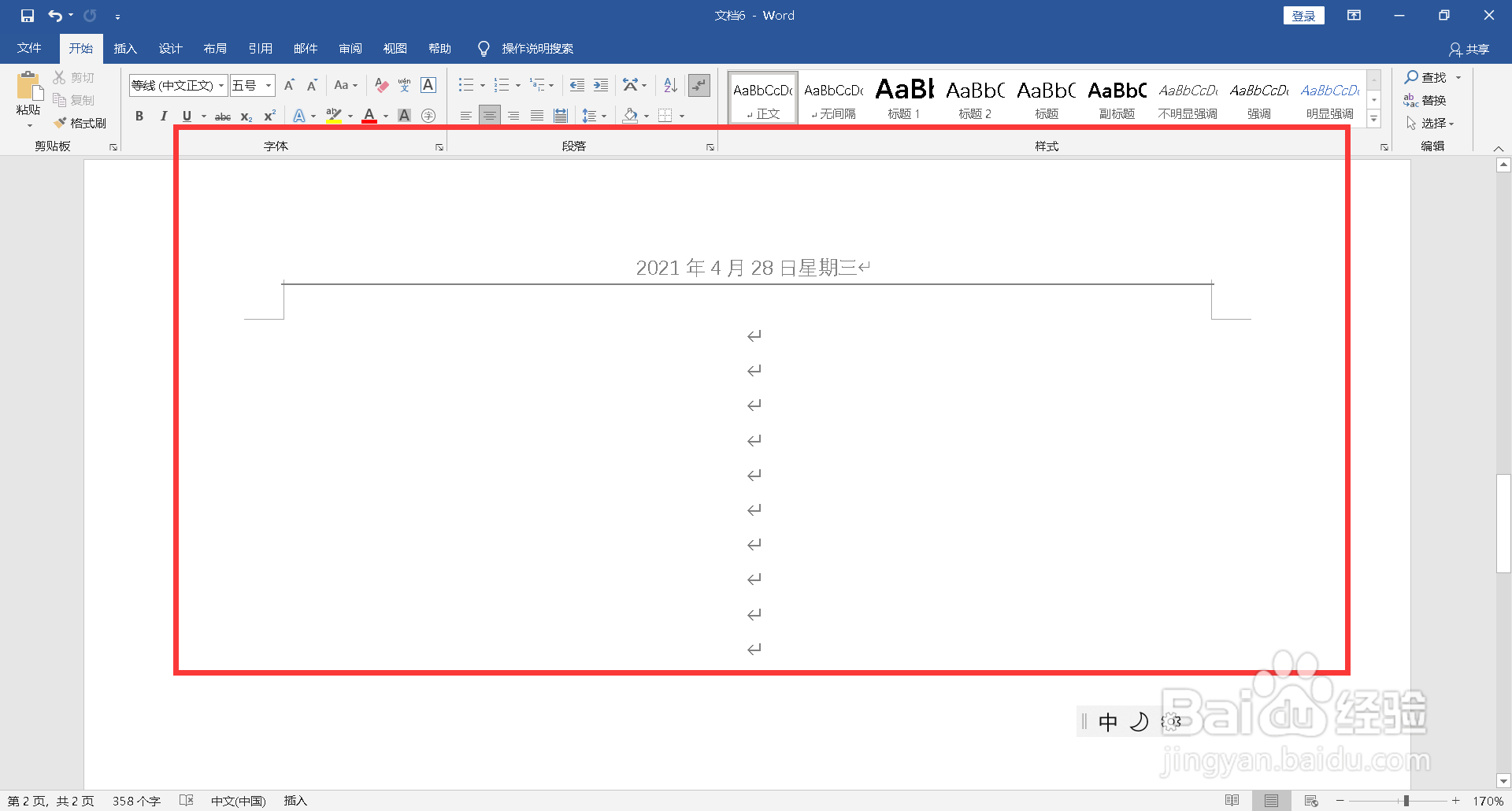
Task: Open the font name dropdown
Action: pyautogui.click(x=221, y=85)
